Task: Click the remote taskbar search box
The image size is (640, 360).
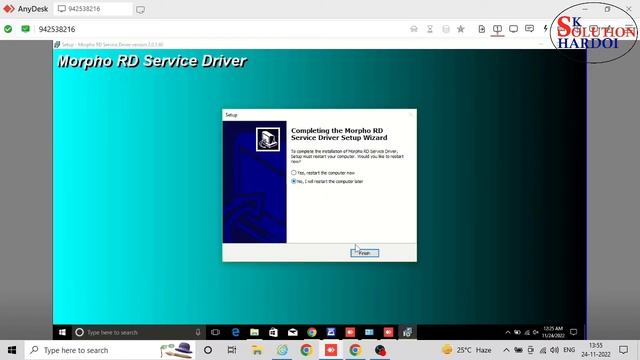Action: coord(138,332)
